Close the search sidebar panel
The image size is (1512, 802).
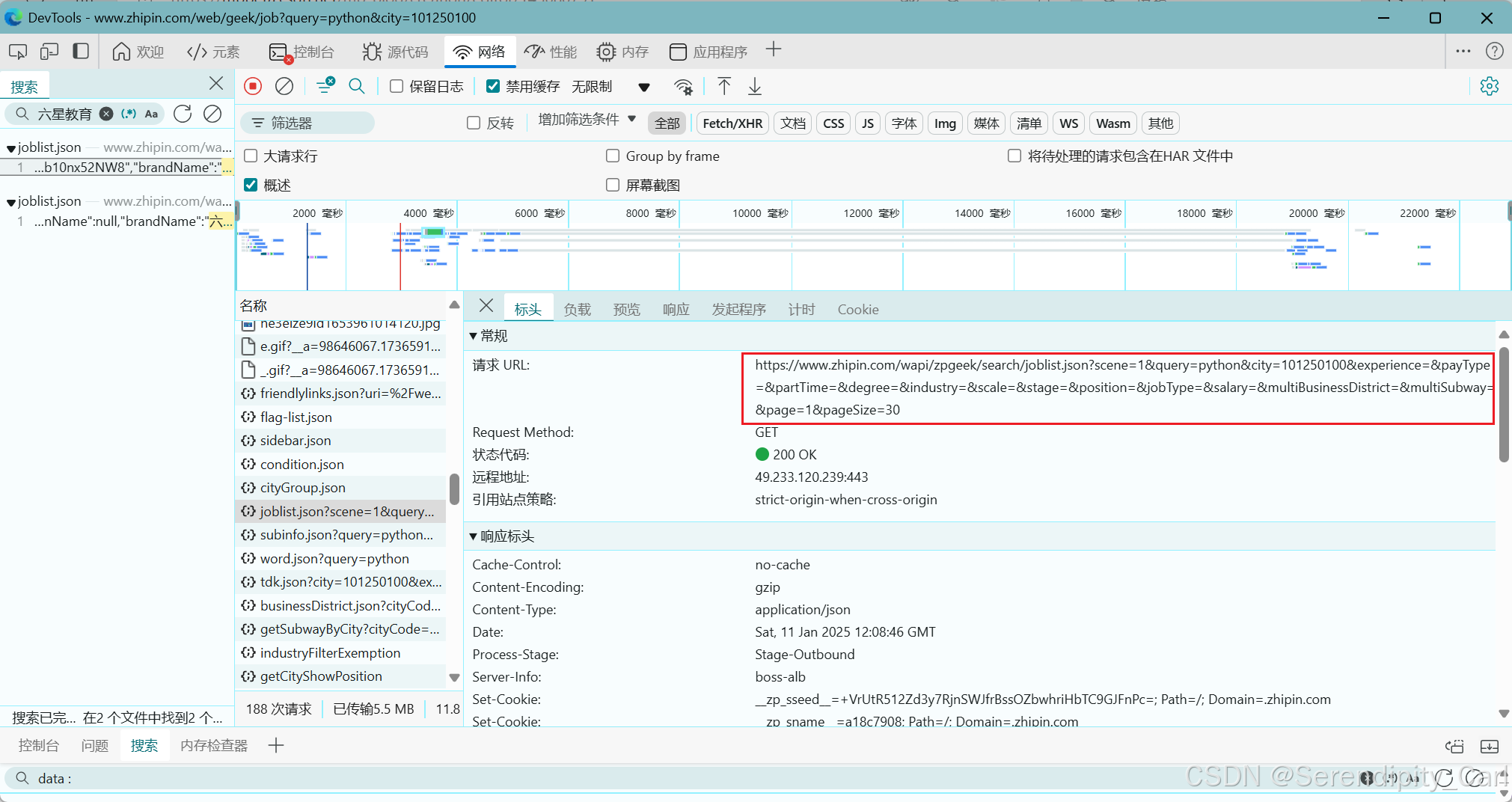pos(216,83)
